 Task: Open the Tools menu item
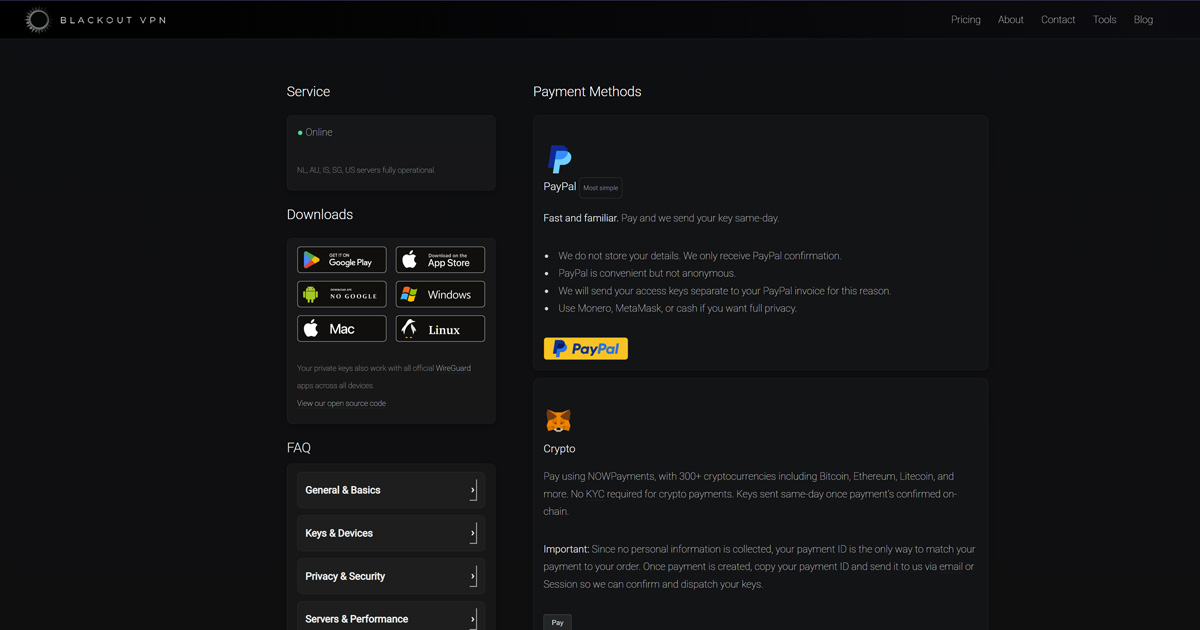coord(1105,20)
